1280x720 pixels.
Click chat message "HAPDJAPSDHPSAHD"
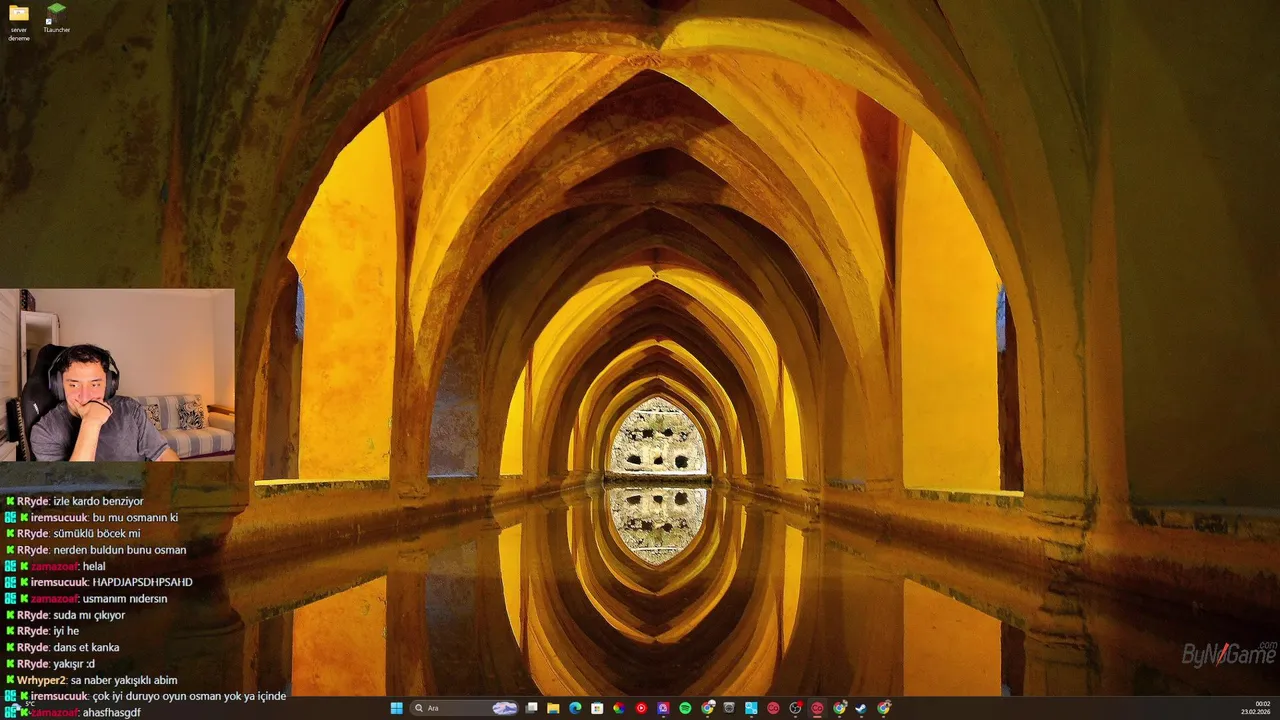coord(142,582)
